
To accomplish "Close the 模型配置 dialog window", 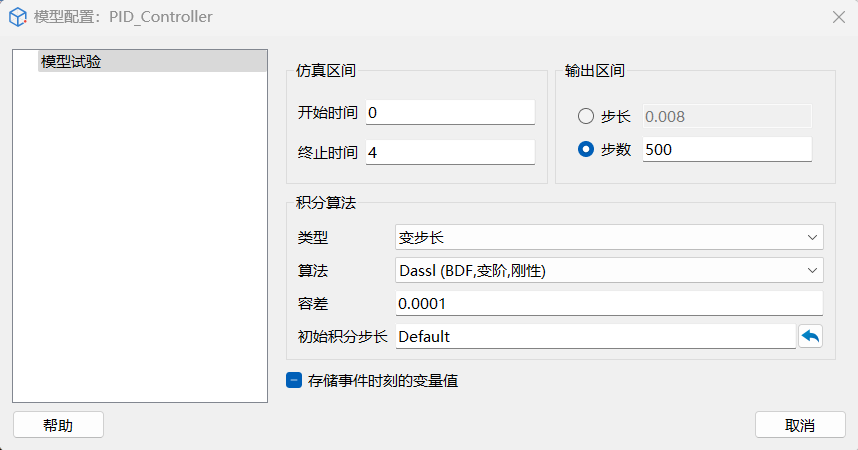I will (x=838, y=17).
